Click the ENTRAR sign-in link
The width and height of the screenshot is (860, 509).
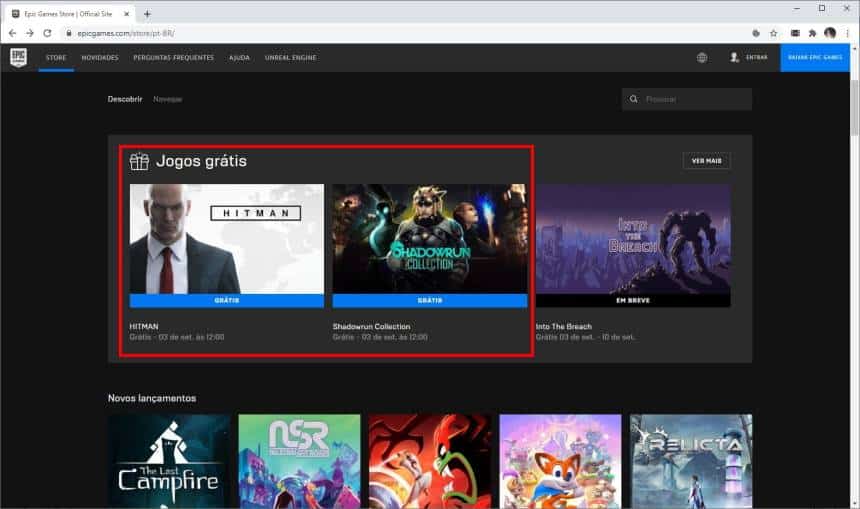pos(756,57)
